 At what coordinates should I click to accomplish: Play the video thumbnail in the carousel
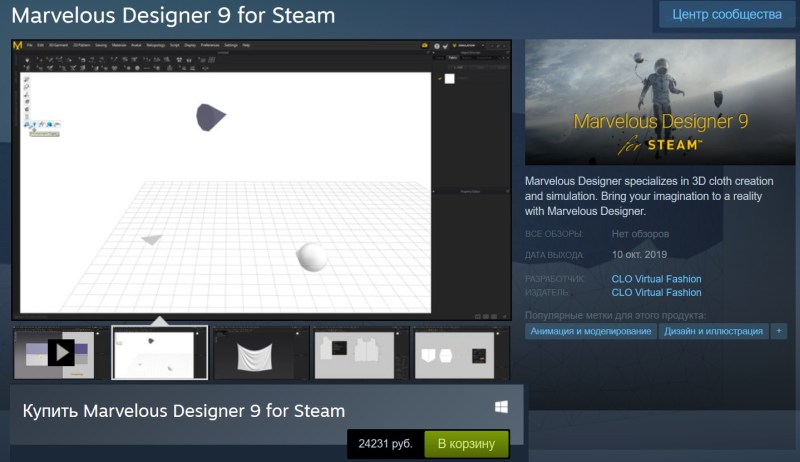coord(60,353)
